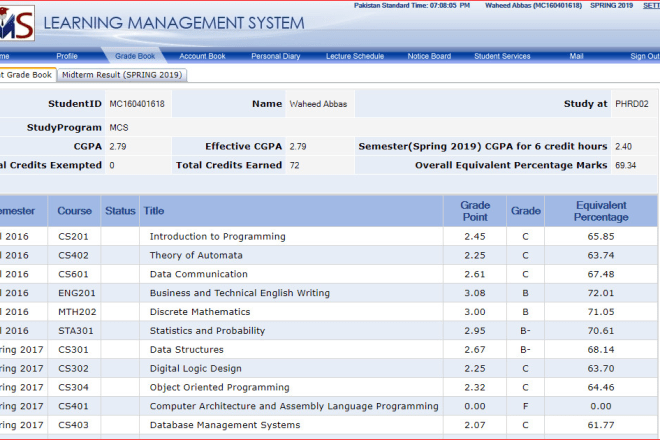
Task: Click the name value Waheed Abbas
Action: click(318, 104)
